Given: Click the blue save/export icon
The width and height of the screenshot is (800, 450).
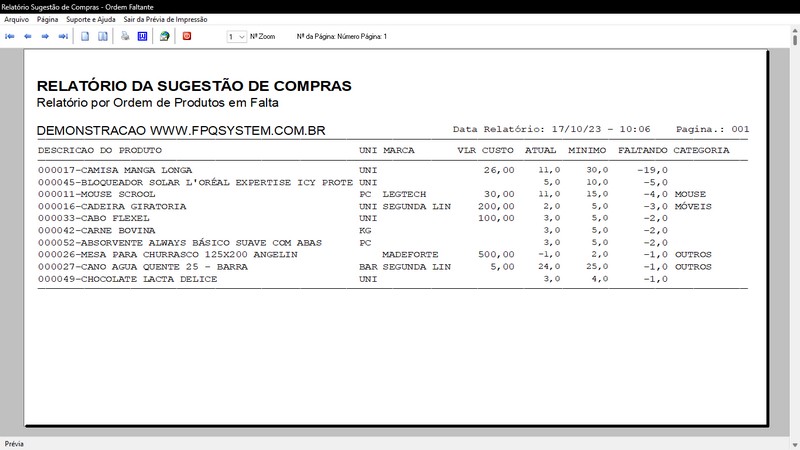Looking at the screenshot, I should pyautogui.click(x=142, y=36).
